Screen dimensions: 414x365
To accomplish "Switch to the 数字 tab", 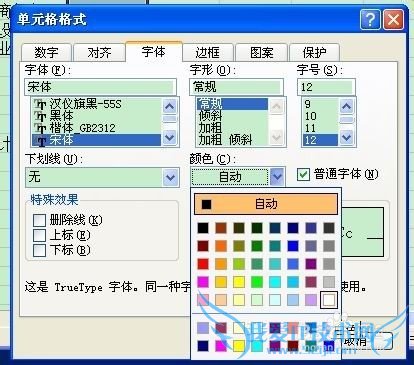I will [46, 53].
